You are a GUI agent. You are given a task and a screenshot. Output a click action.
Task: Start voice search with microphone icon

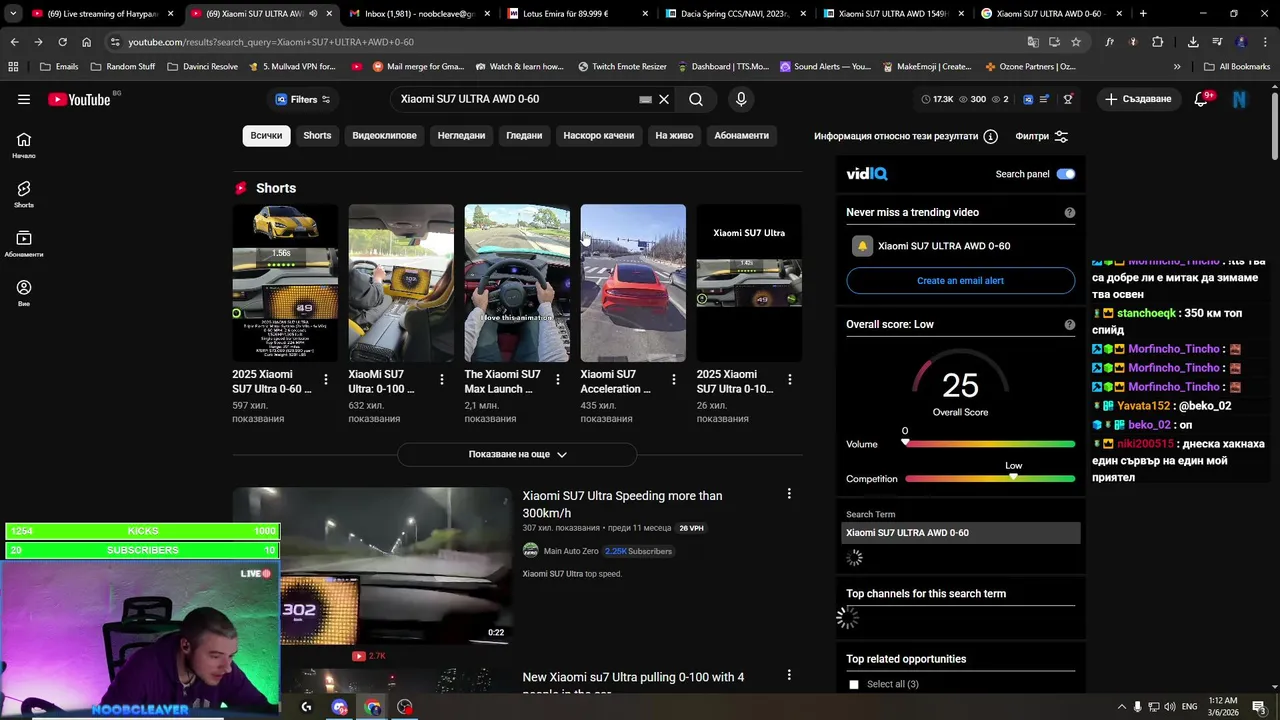(741, 99)
